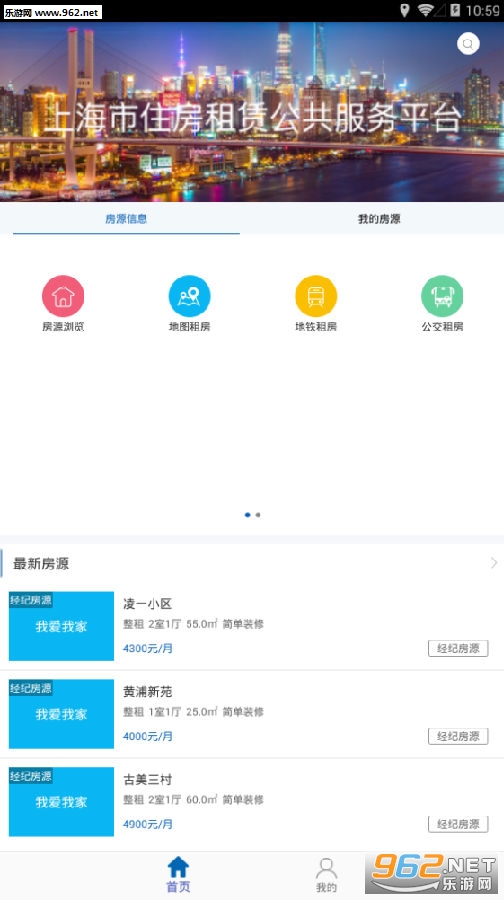Select the second carousel page dot
The width and height of the screenshot is (504, 900).
point(258,515)
